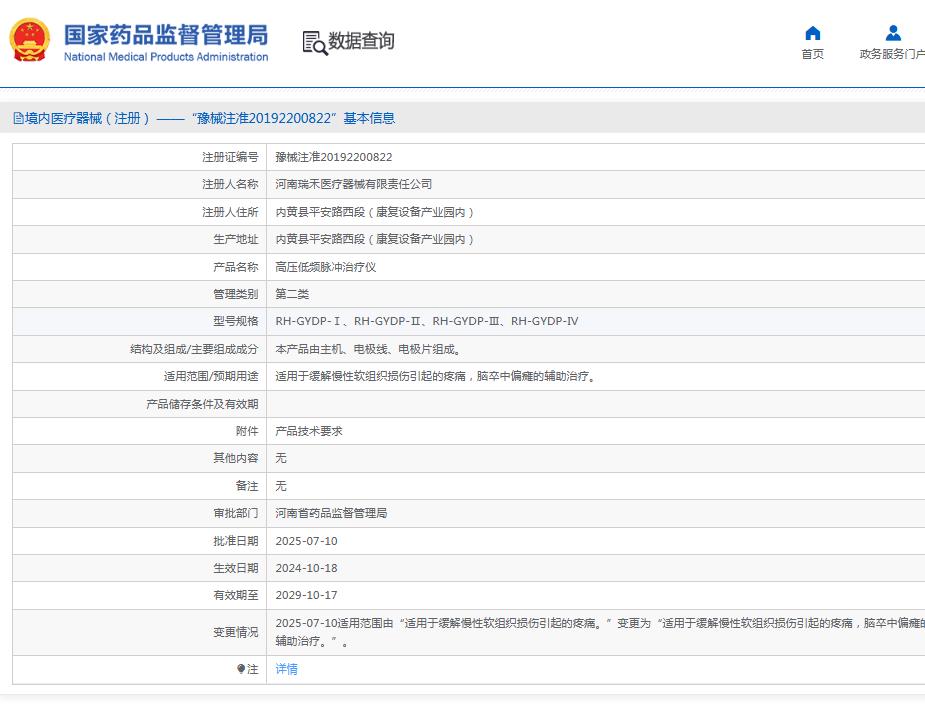Click the document icon before 境内医疗器械（注册）
This screenshot has width=925, height=719.
[x=16, y=117]
